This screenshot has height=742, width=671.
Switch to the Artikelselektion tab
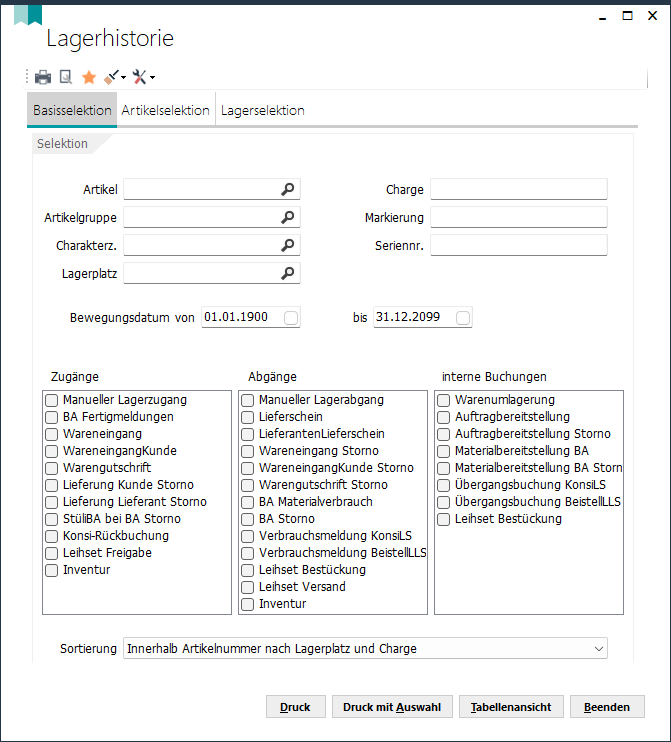click(x=166, y=110)
